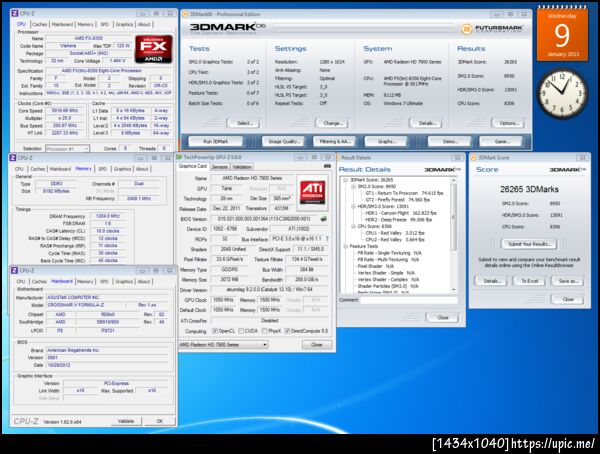Open Caches tab in the top CPU-Z window
Viewport: 600px width, 454px height.
pyautogui.click(x=39, y=24)
